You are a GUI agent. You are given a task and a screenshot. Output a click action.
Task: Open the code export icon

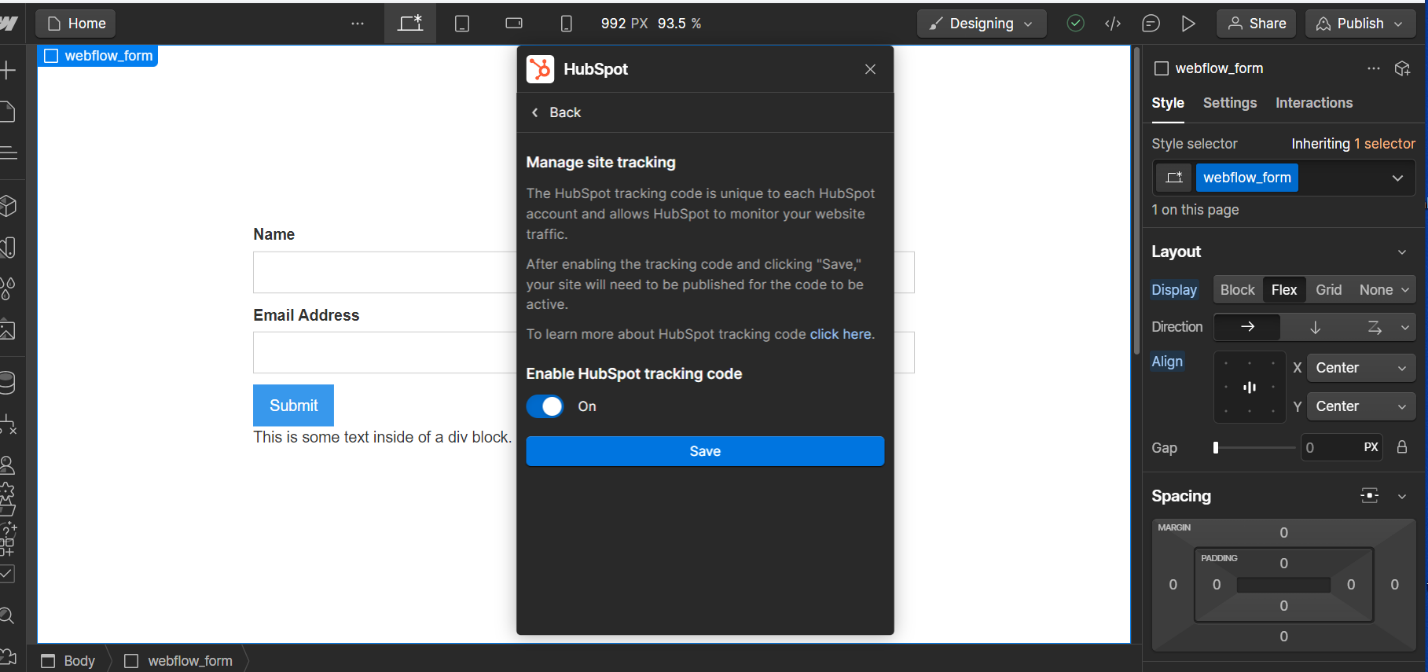point(1113,23)
